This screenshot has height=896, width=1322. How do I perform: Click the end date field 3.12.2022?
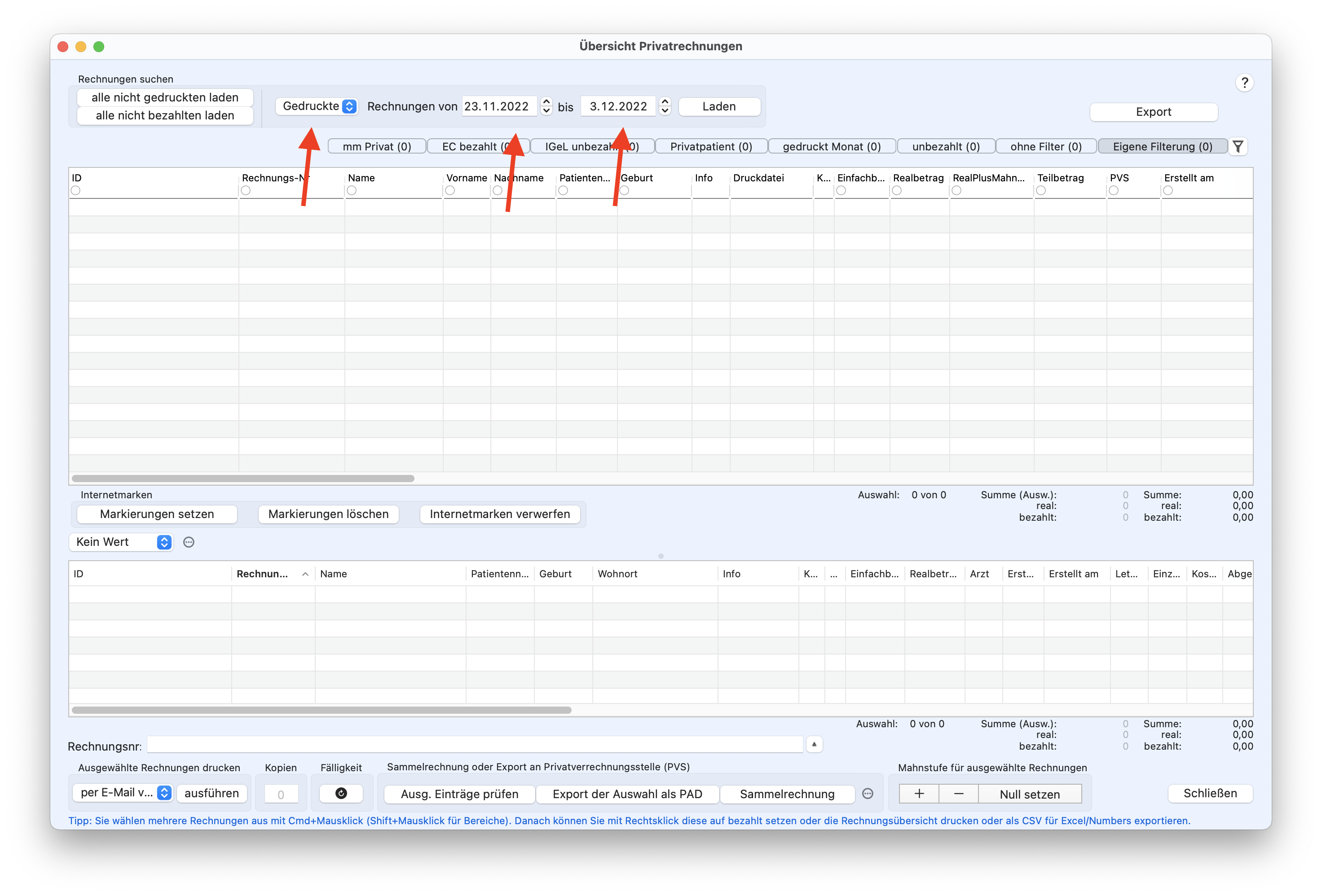[x=618, y=106]
